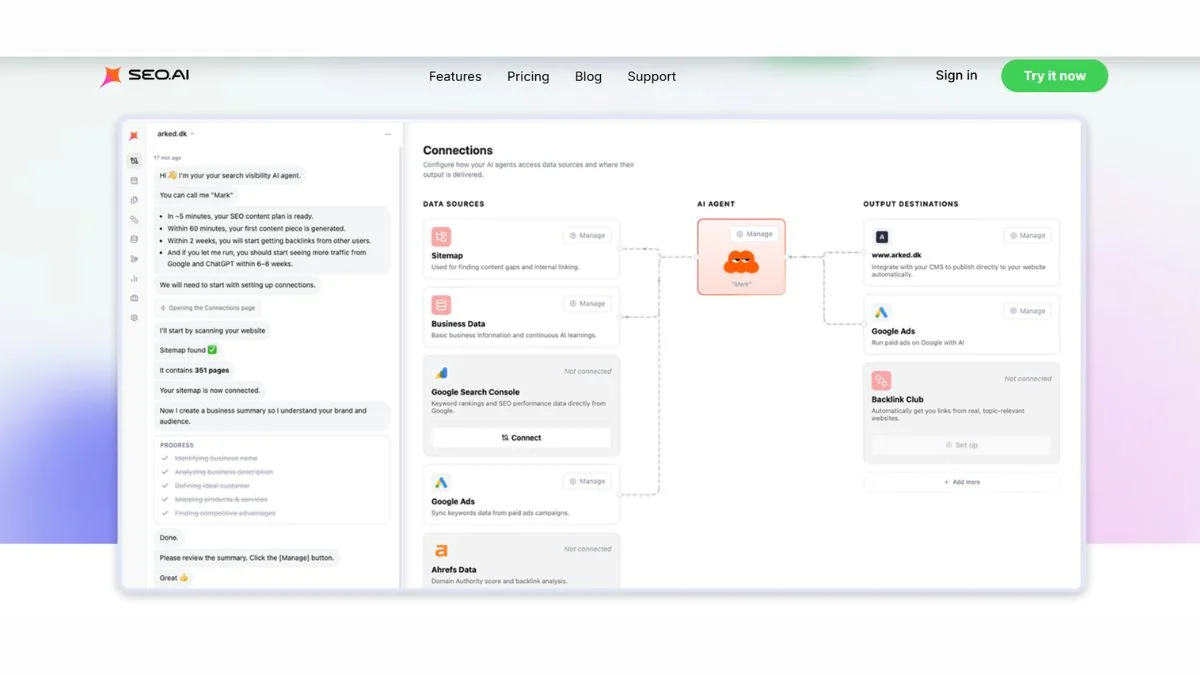Manage Google Ads output destination
Image resolution: width=1200 pixels, height=675 pixels.
pos(1027,311)
